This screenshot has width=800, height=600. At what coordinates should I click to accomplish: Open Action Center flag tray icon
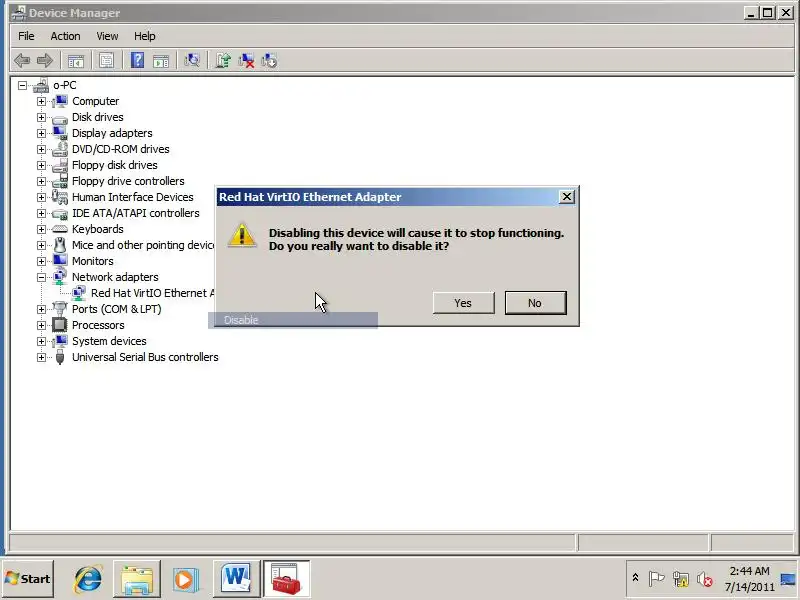tap(656, 579)
